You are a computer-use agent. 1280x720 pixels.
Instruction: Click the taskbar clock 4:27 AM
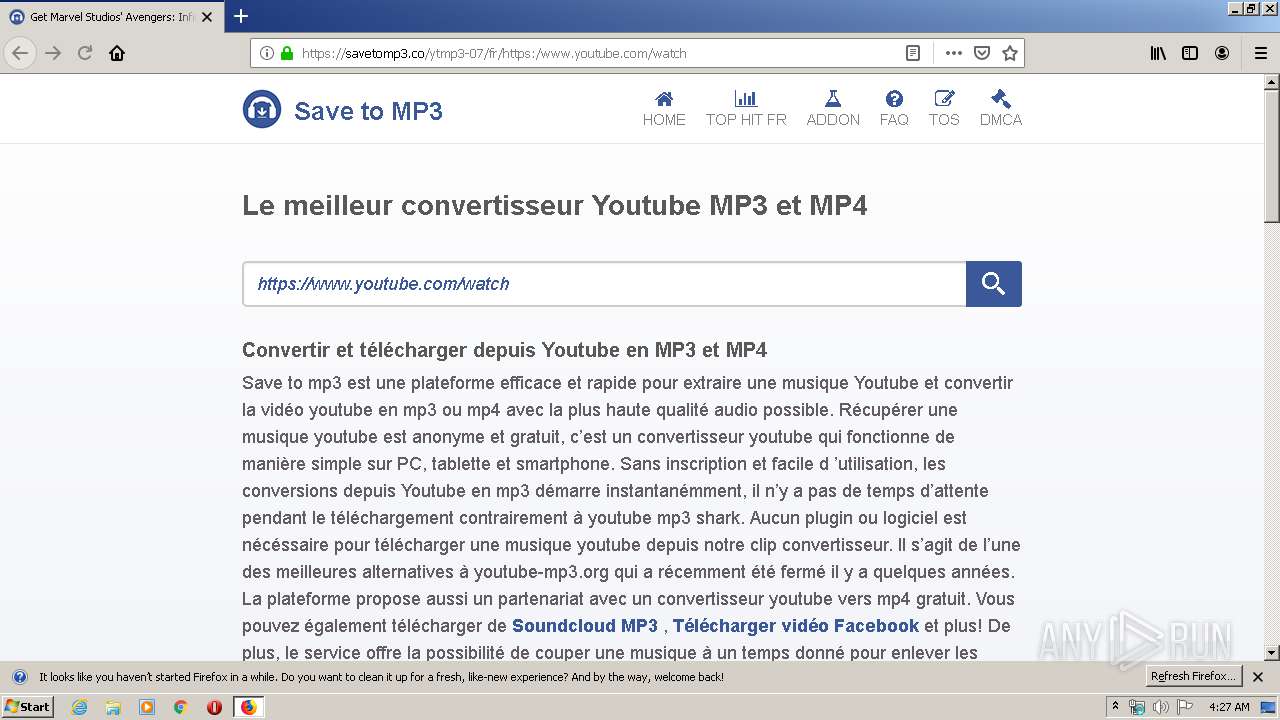coord(1229,707)
